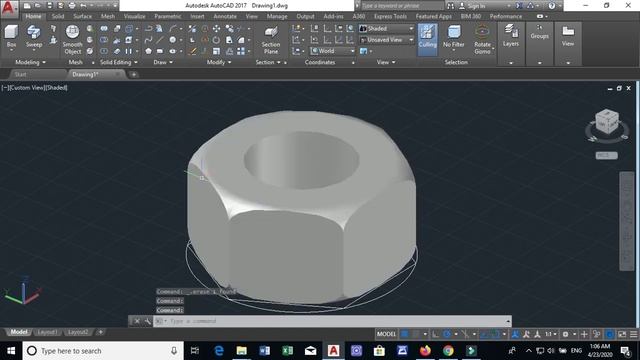Switch to the Express Tools ribbon tab
Image resolution: width=640 pixels, height=360 pixels.
(390, 16)
